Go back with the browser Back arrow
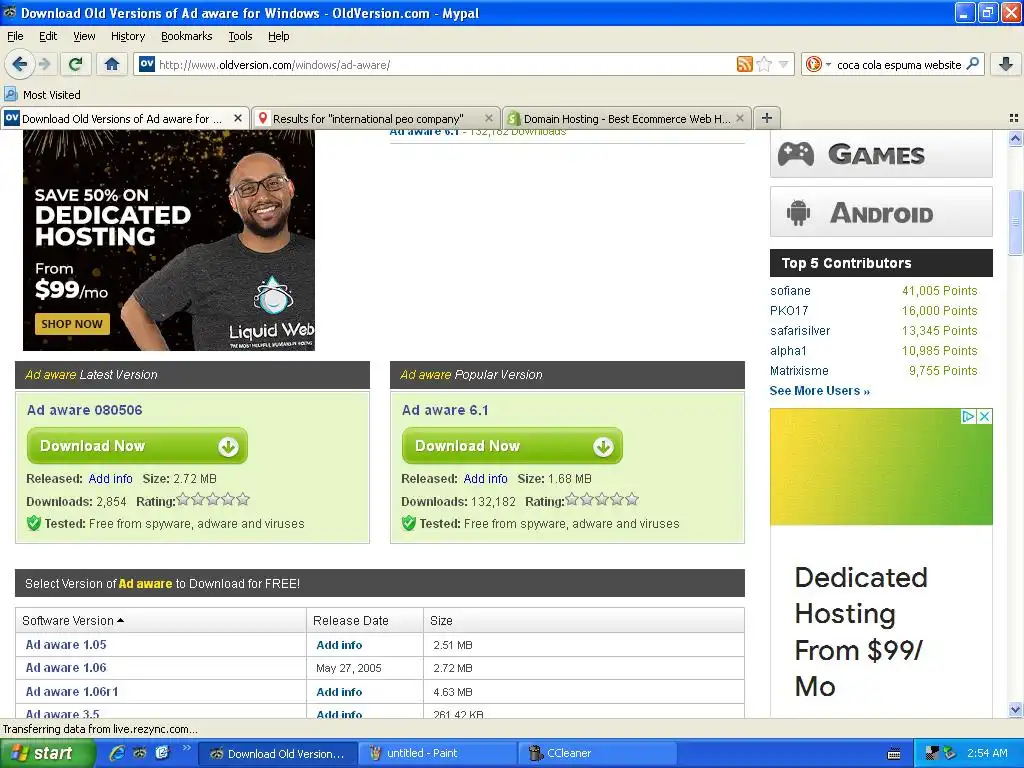1024x768 pixels. pyautogui.click(x=19, y=64)
